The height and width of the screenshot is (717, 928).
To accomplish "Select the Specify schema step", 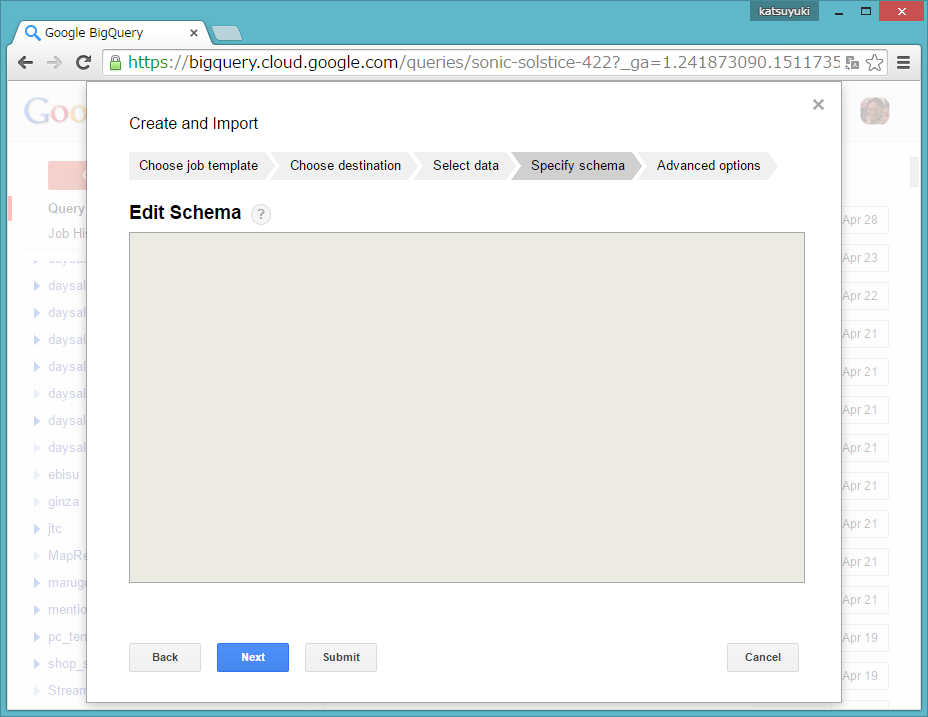I will (x=578, y=166).
